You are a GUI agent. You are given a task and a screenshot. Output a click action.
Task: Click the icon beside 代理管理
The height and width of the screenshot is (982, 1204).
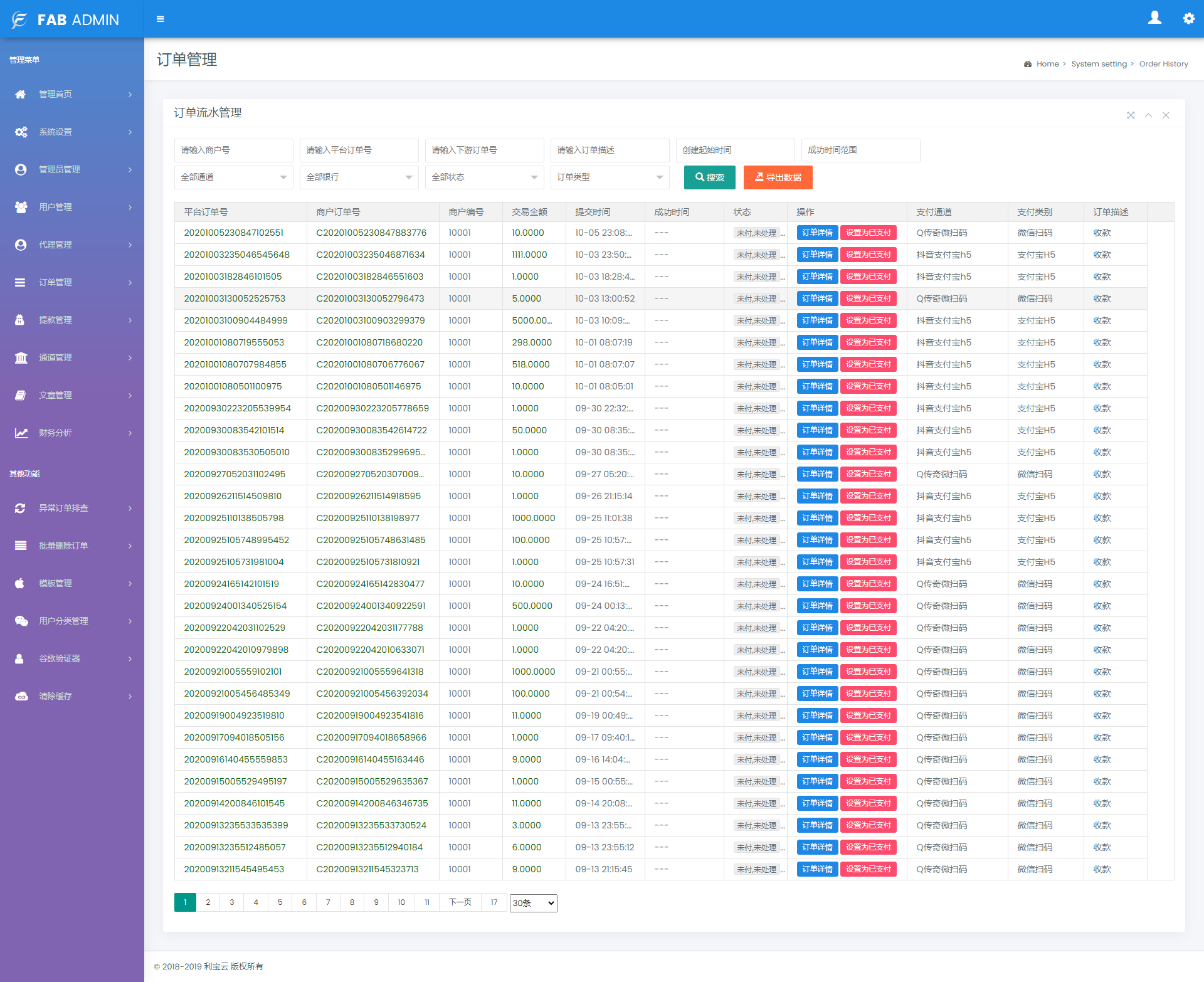click(21, 245)
